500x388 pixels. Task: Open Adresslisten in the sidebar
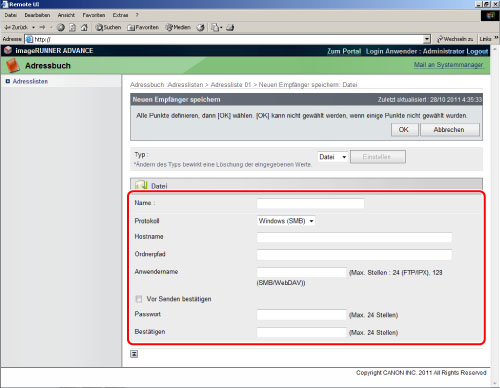pos(30,81)
